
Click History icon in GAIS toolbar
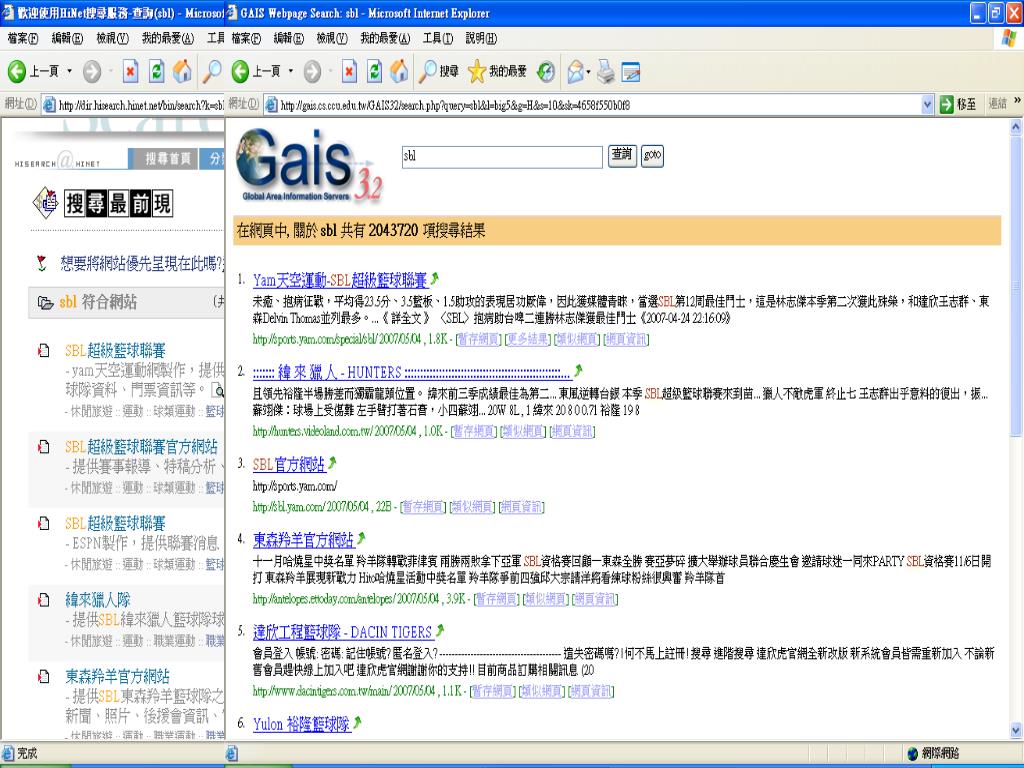pos(546,71)
